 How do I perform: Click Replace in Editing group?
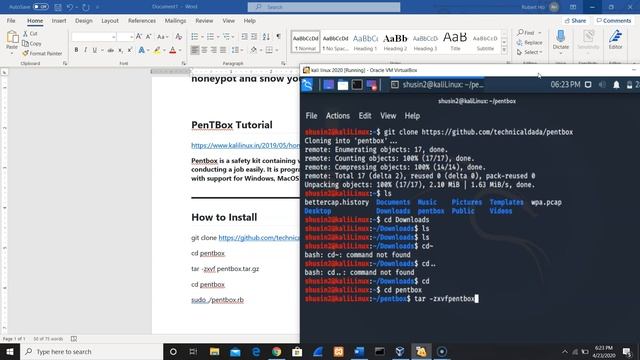click(x=529, y=42)
